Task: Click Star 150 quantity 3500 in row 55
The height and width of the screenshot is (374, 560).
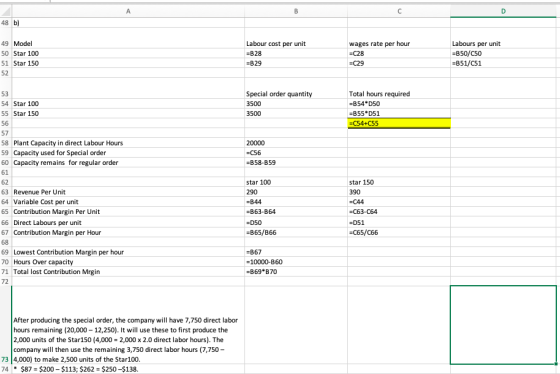Action: [x=296, y=114]
